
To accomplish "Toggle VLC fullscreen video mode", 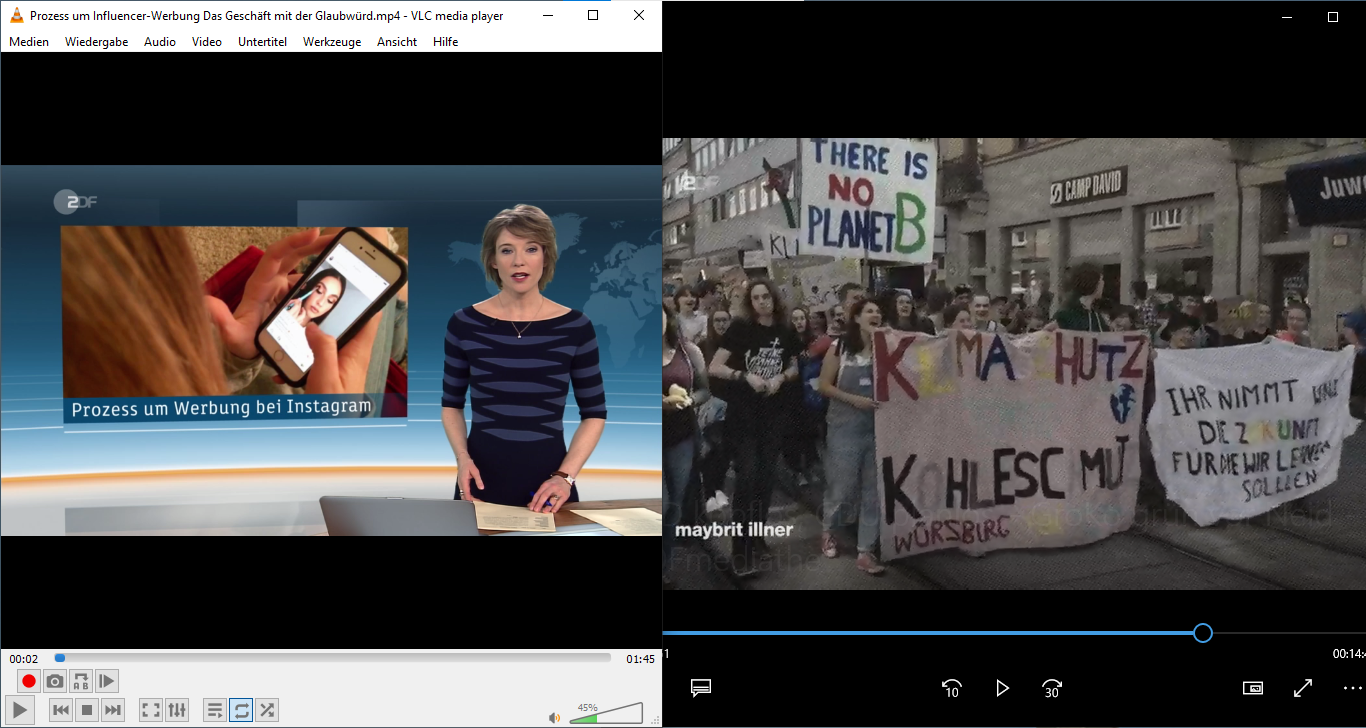I will (x=151, y=710).
